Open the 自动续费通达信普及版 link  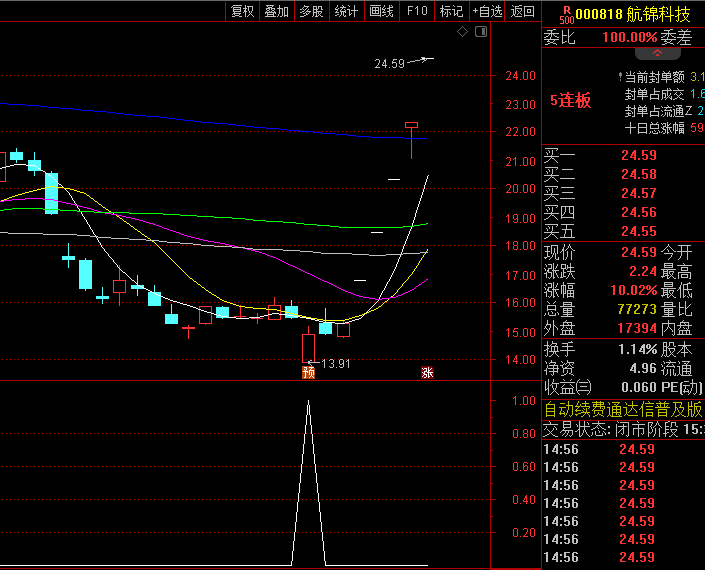(x=623, y=410)
